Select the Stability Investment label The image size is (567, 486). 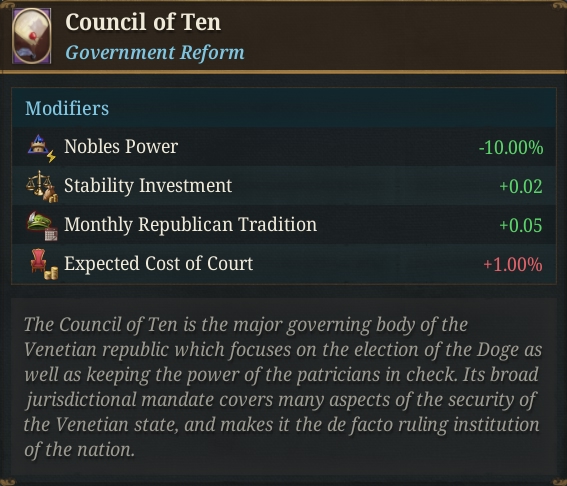click(148, 186)
